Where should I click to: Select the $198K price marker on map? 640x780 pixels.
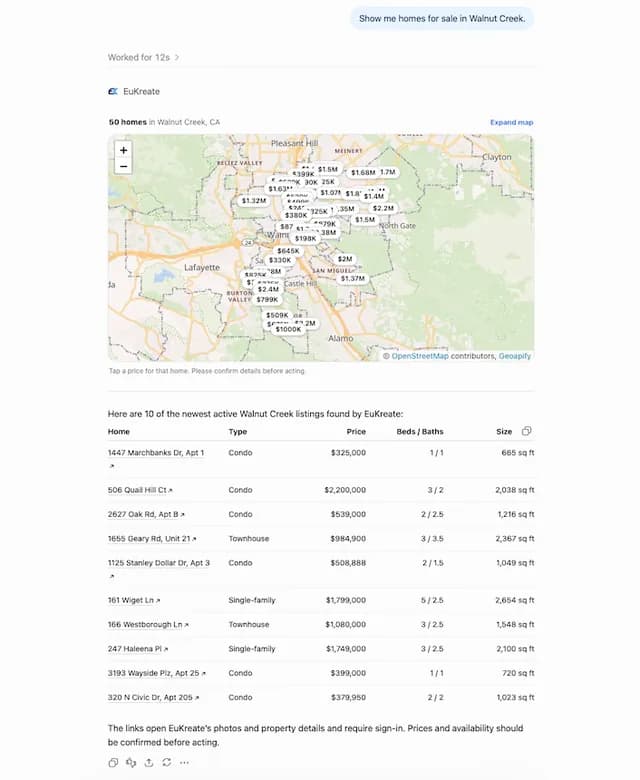tap(305, 239)
